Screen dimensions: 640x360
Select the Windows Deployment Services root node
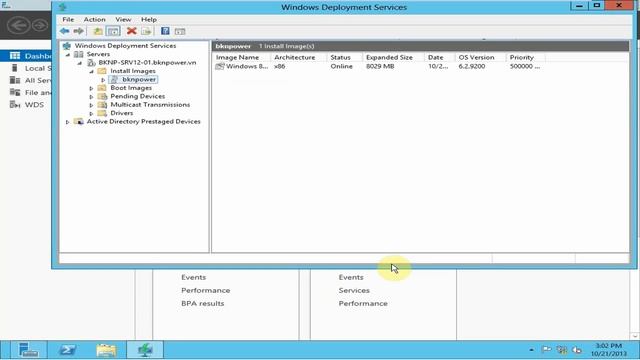[x=125, y=46]
